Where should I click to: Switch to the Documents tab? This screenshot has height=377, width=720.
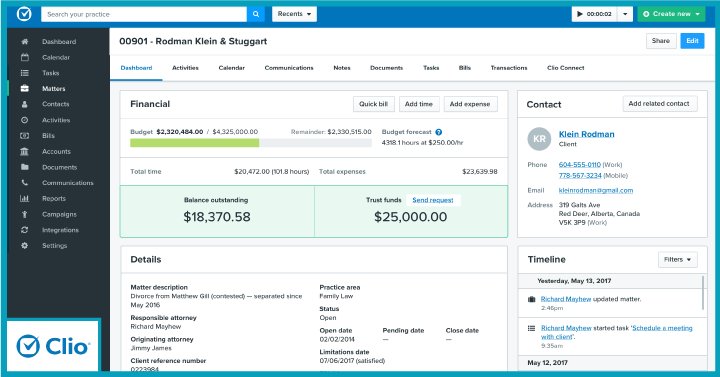coord(386,68)
